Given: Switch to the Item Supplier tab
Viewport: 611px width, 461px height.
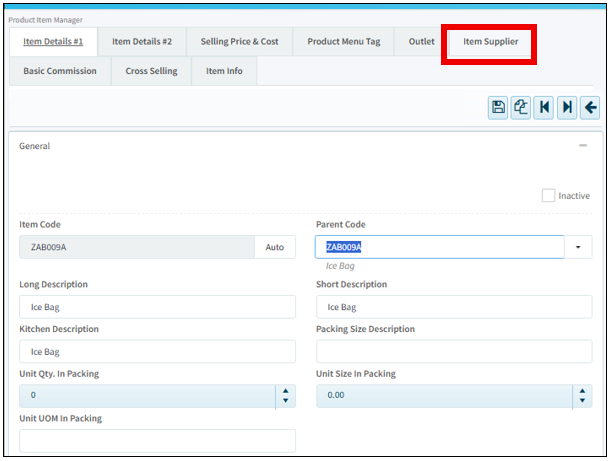Looking at the screenshot, I should click(490, 42).
